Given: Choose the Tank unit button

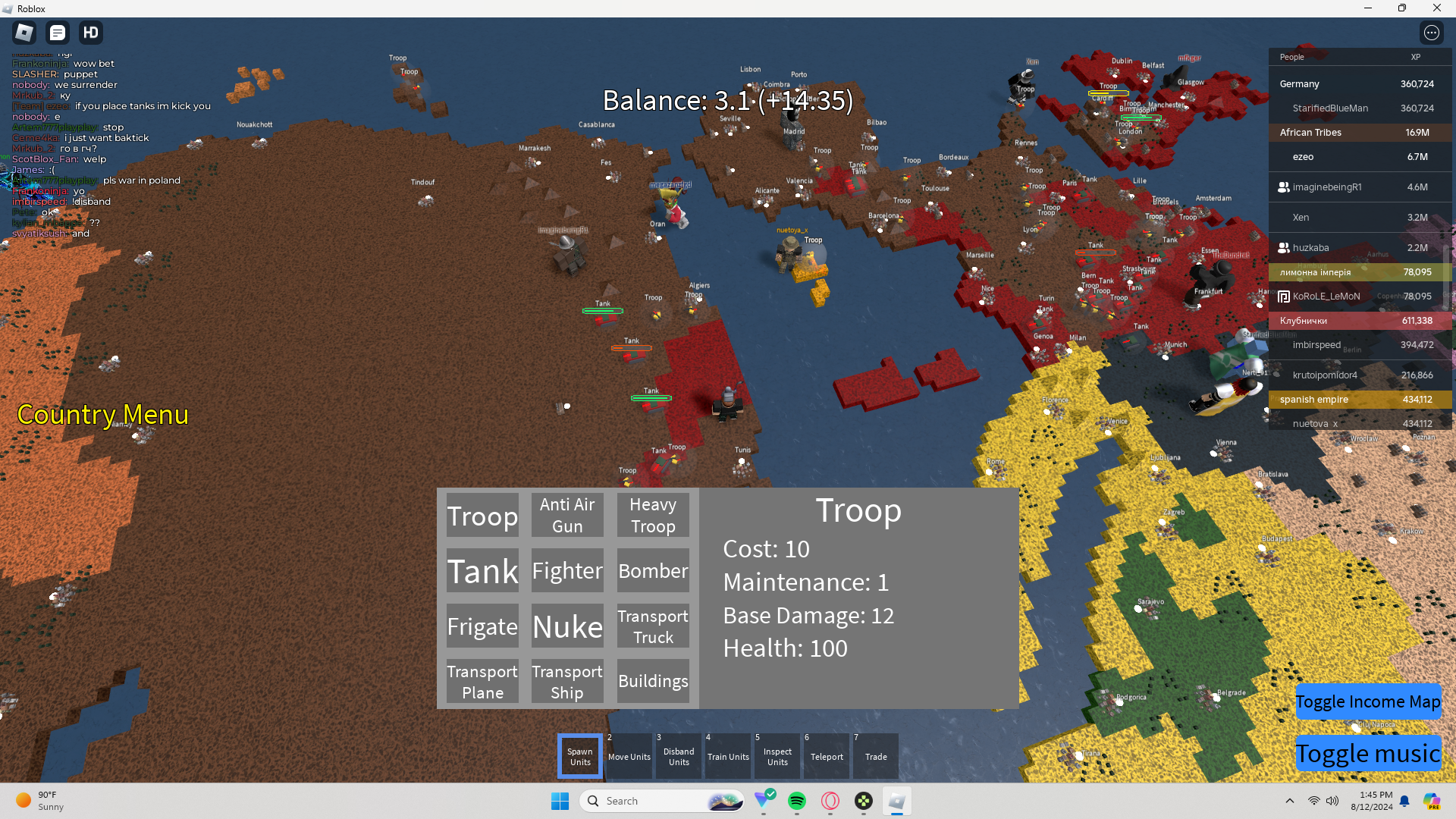Looking at the screenshot, I should tap(482, 570).
